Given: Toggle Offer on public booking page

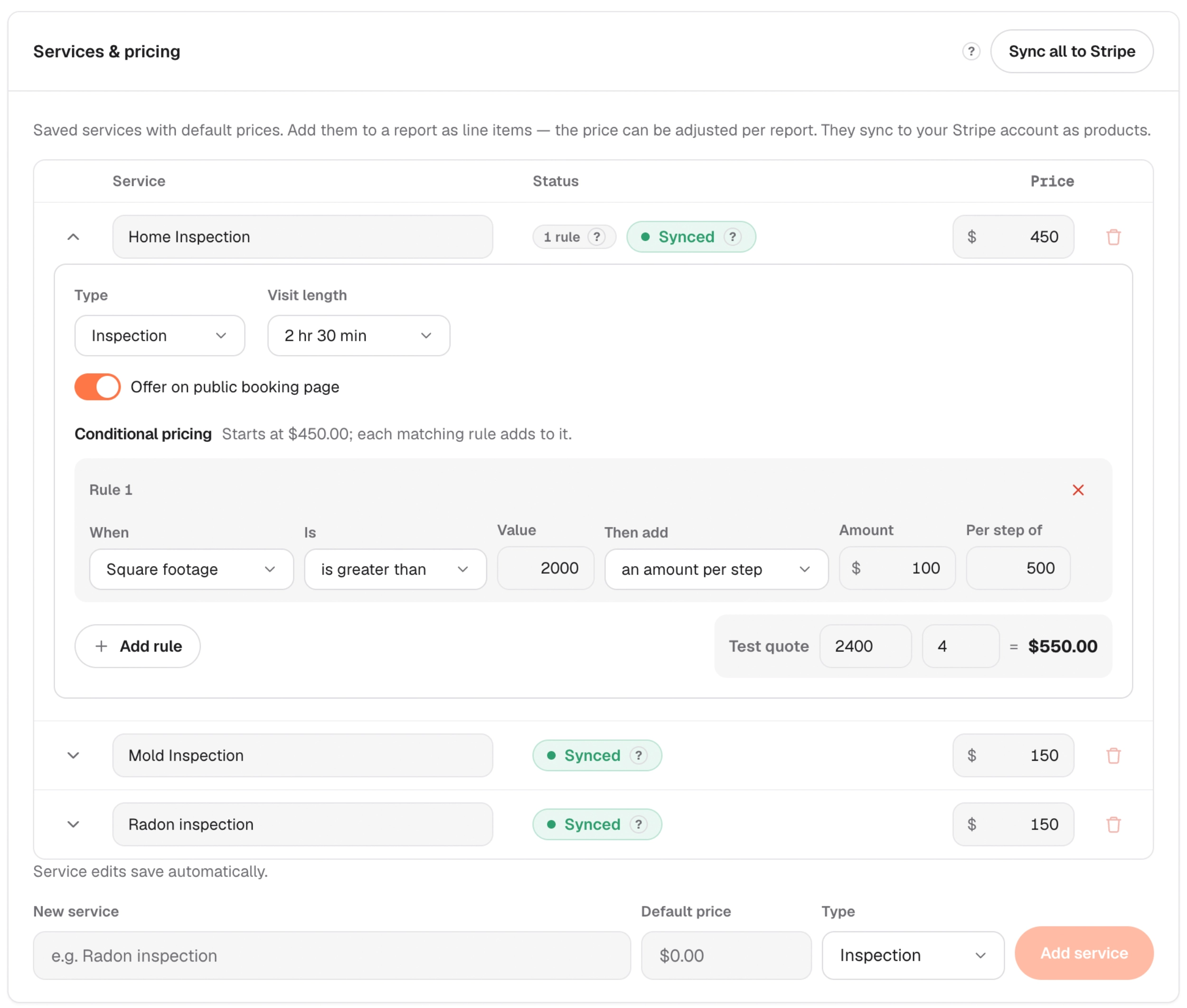Looking at the screenshot, I should tap(97, 387).
